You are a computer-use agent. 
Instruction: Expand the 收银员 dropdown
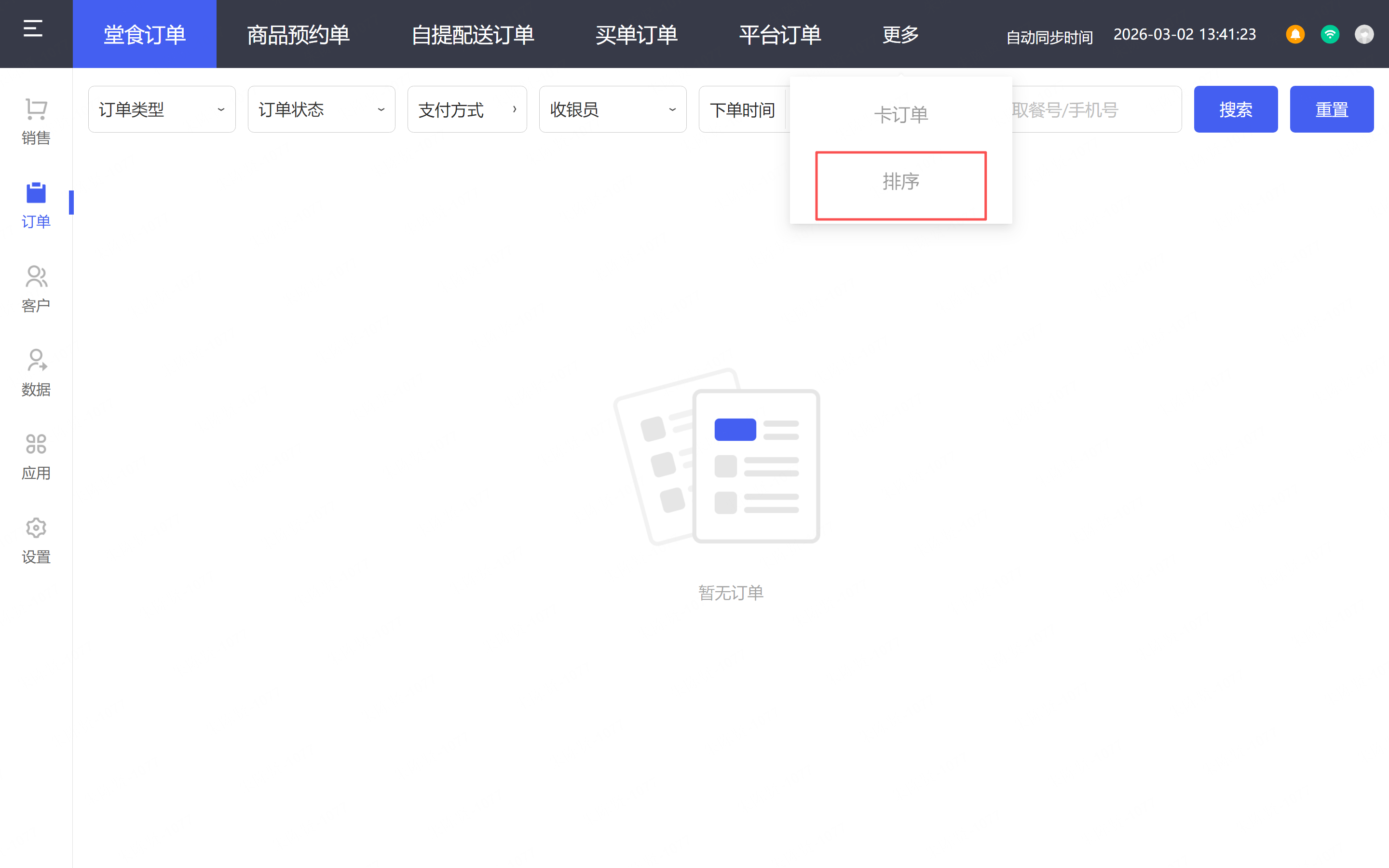click(613, 109)
